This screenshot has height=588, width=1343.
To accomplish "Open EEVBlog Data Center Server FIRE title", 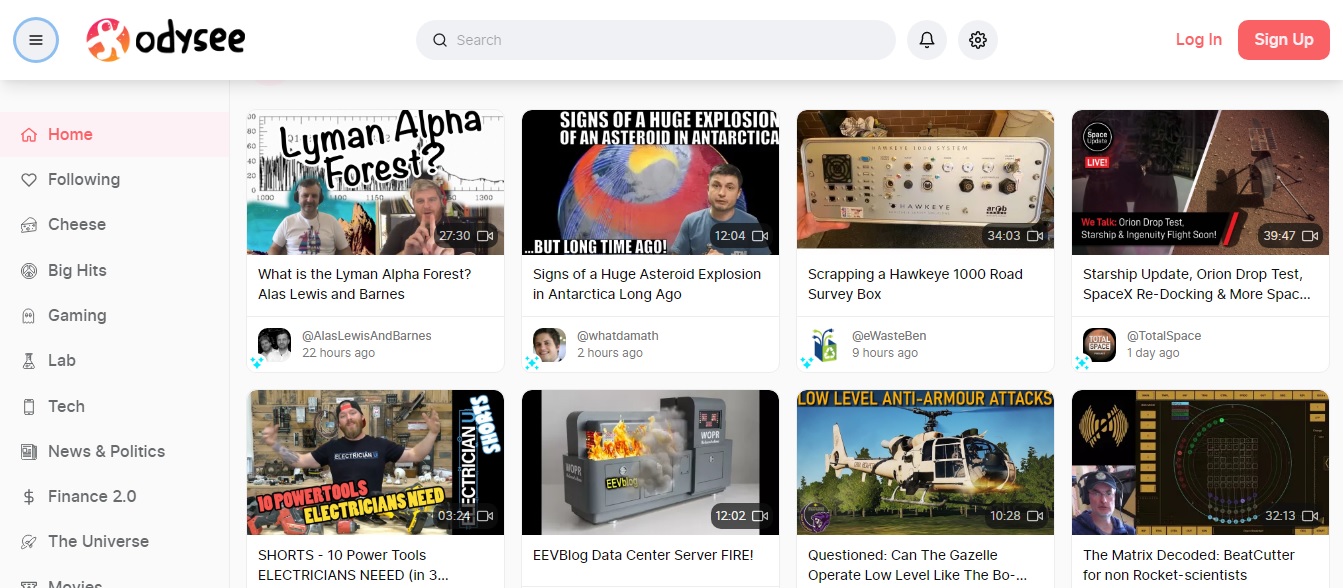I will click(x=643, y=555).
